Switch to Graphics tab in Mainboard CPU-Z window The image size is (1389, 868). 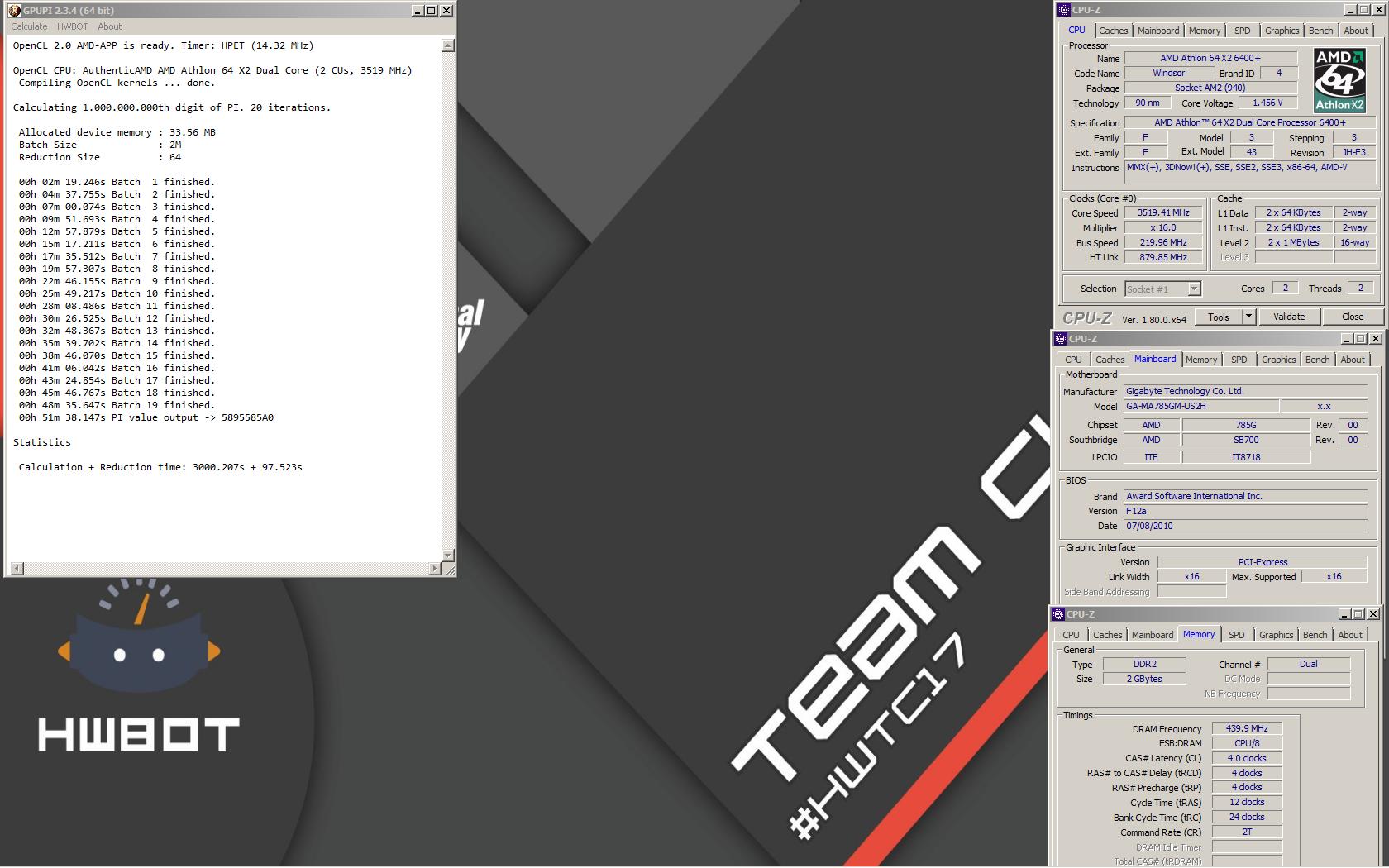(1278, 360)
